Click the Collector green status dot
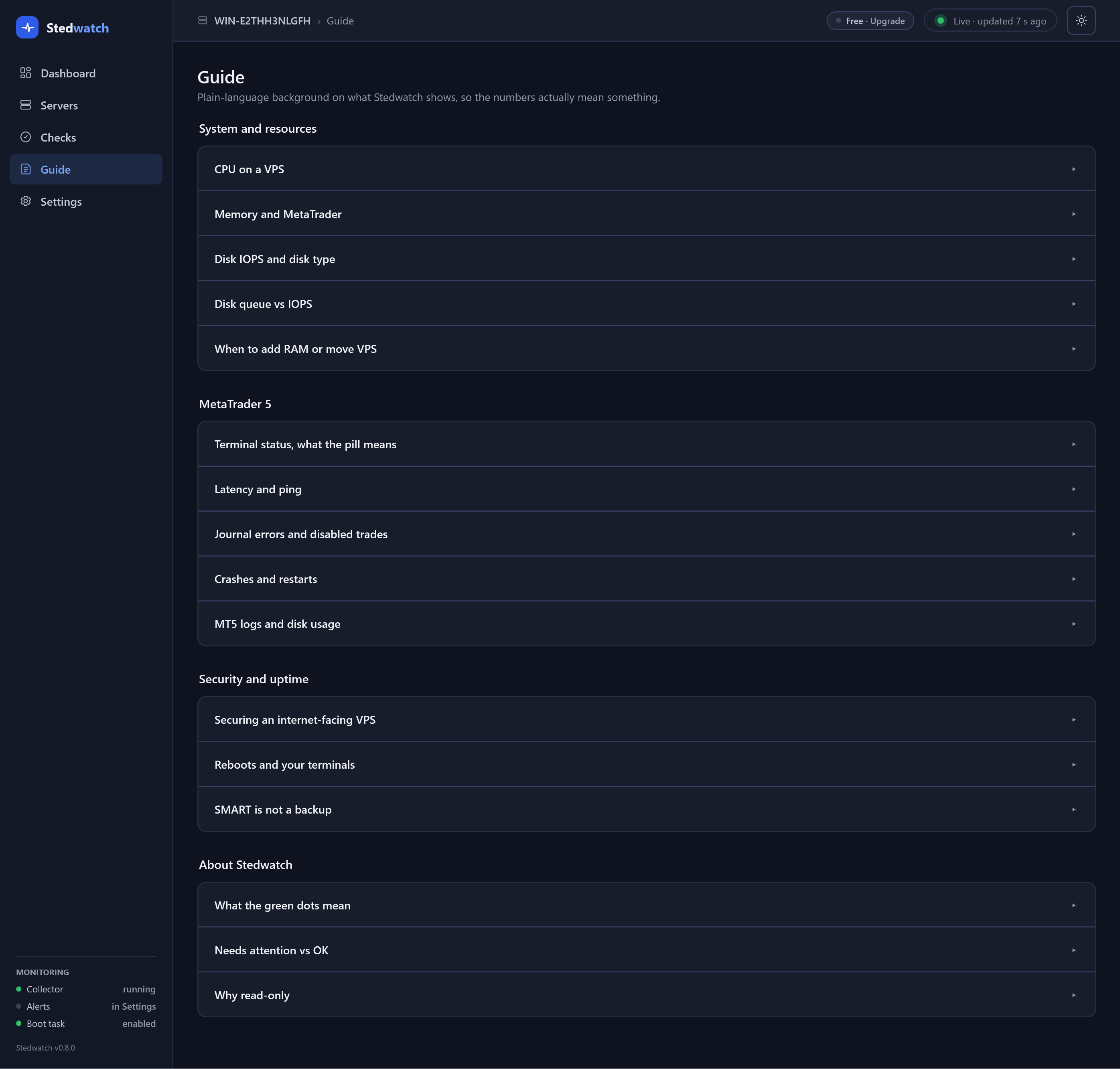 coord(19,989)
